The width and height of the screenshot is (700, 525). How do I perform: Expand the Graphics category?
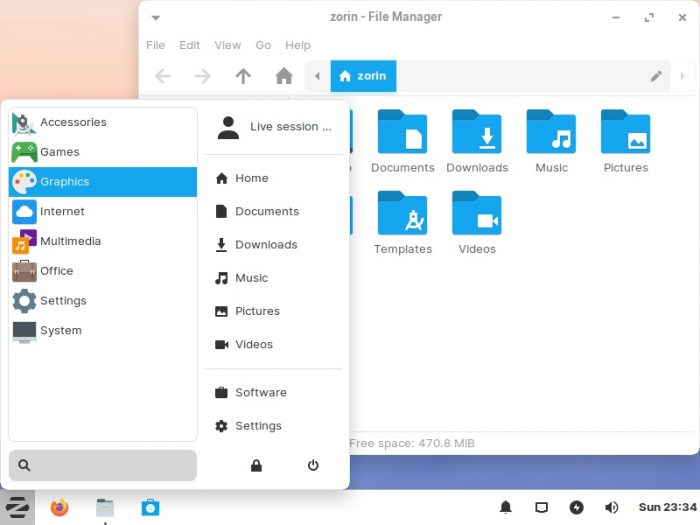103,182
